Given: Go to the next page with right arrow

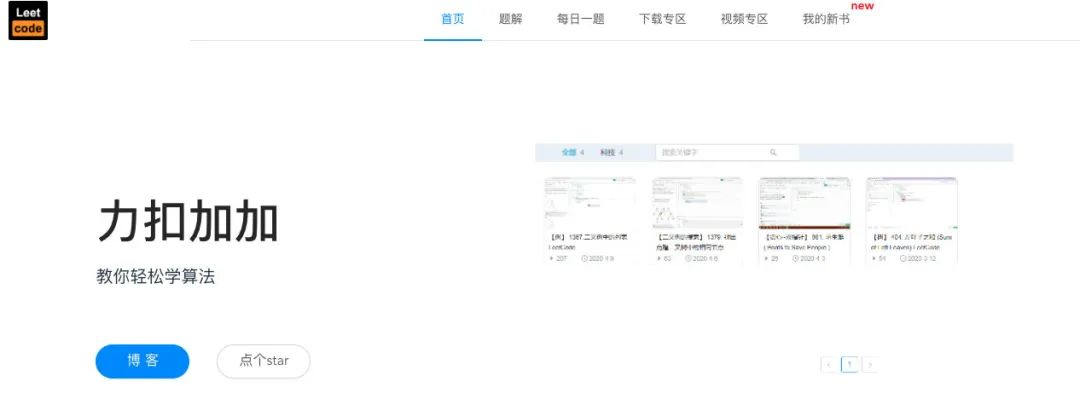Looking at the screenshot, I should click(871, 365).
